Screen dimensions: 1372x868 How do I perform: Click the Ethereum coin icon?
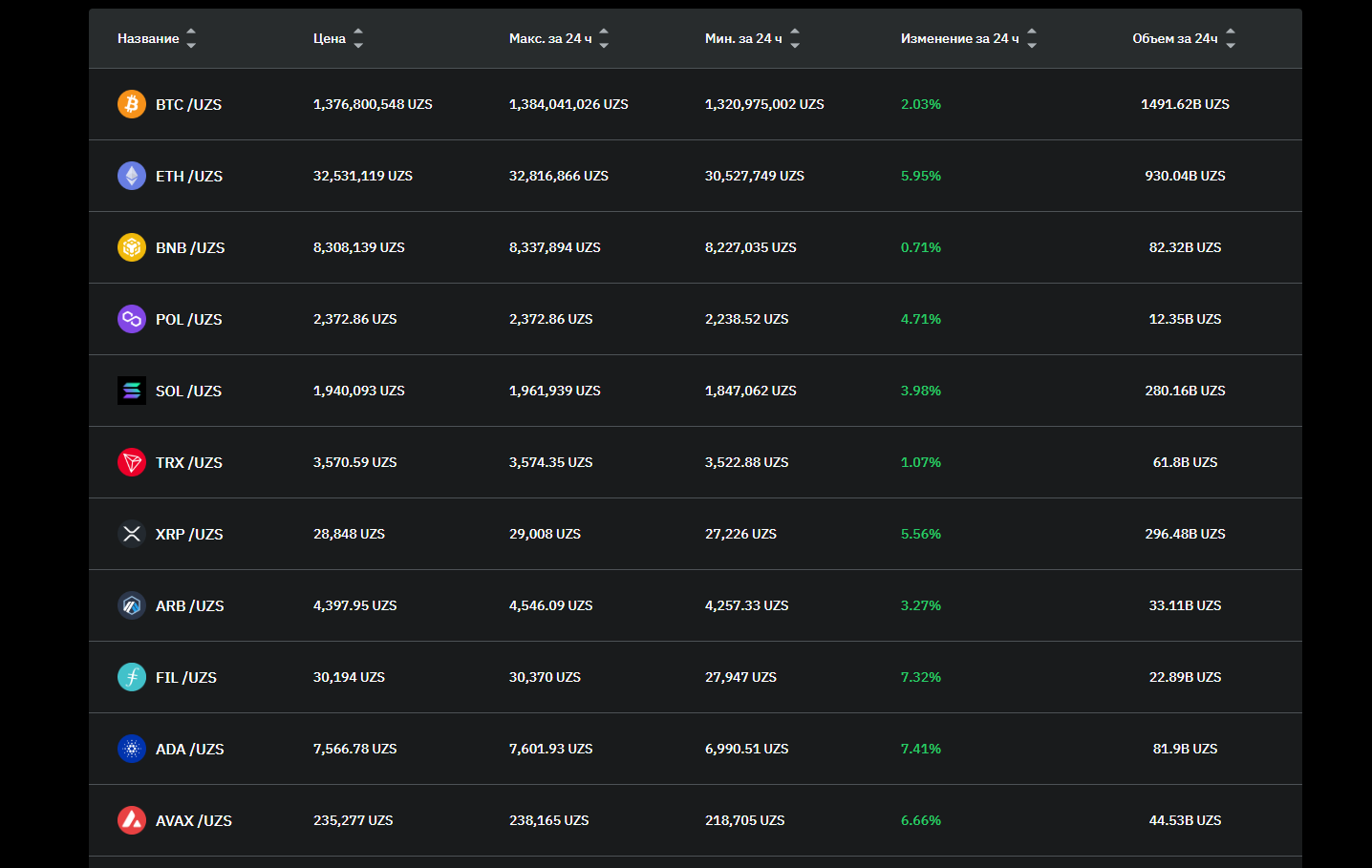pos(132,176)
